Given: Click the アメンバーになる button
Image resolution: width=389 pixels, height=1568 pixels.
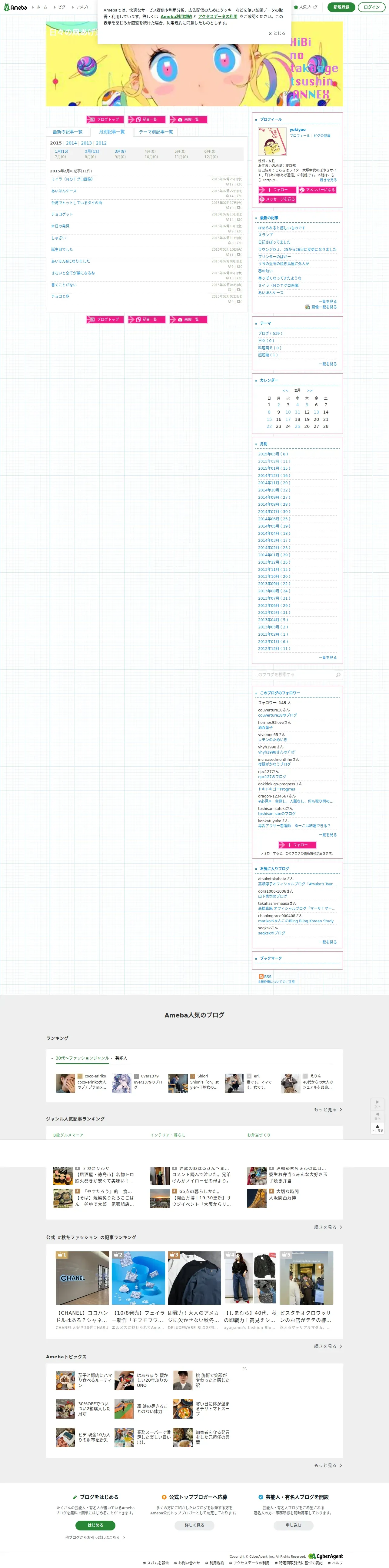Looking at the screenshot, I should coord(317,190).
